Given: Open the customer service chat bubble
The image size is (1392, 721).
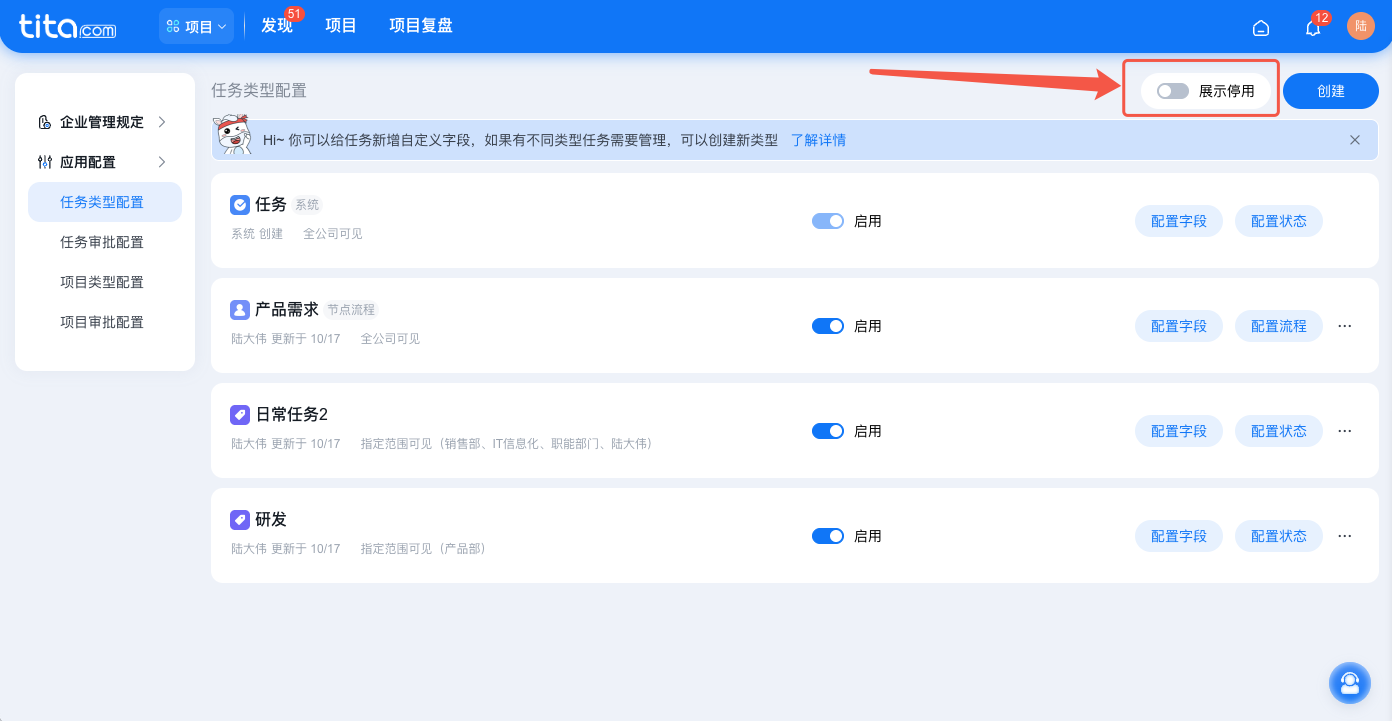Looking at the screenshot, I should pos(1350,683).
